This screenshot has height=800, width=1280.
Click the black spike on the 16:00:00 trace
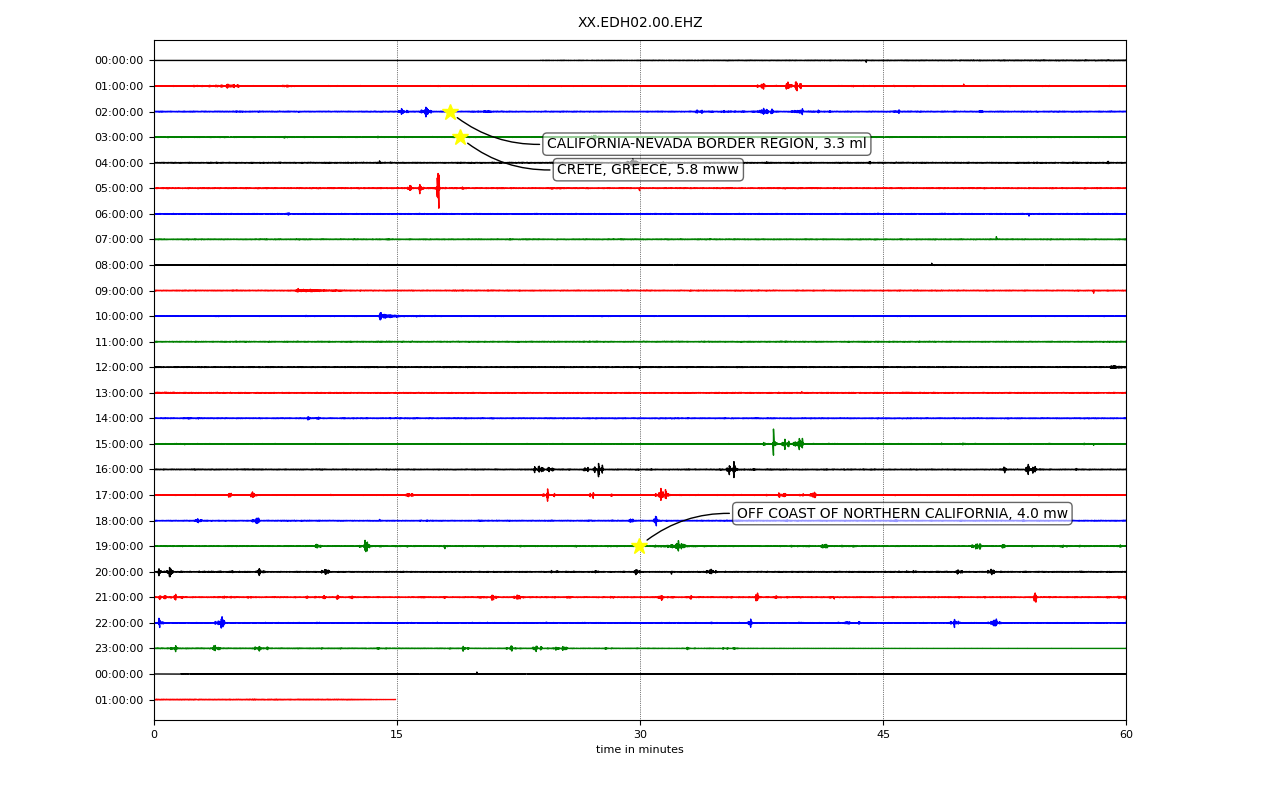(x=733, y=469)
